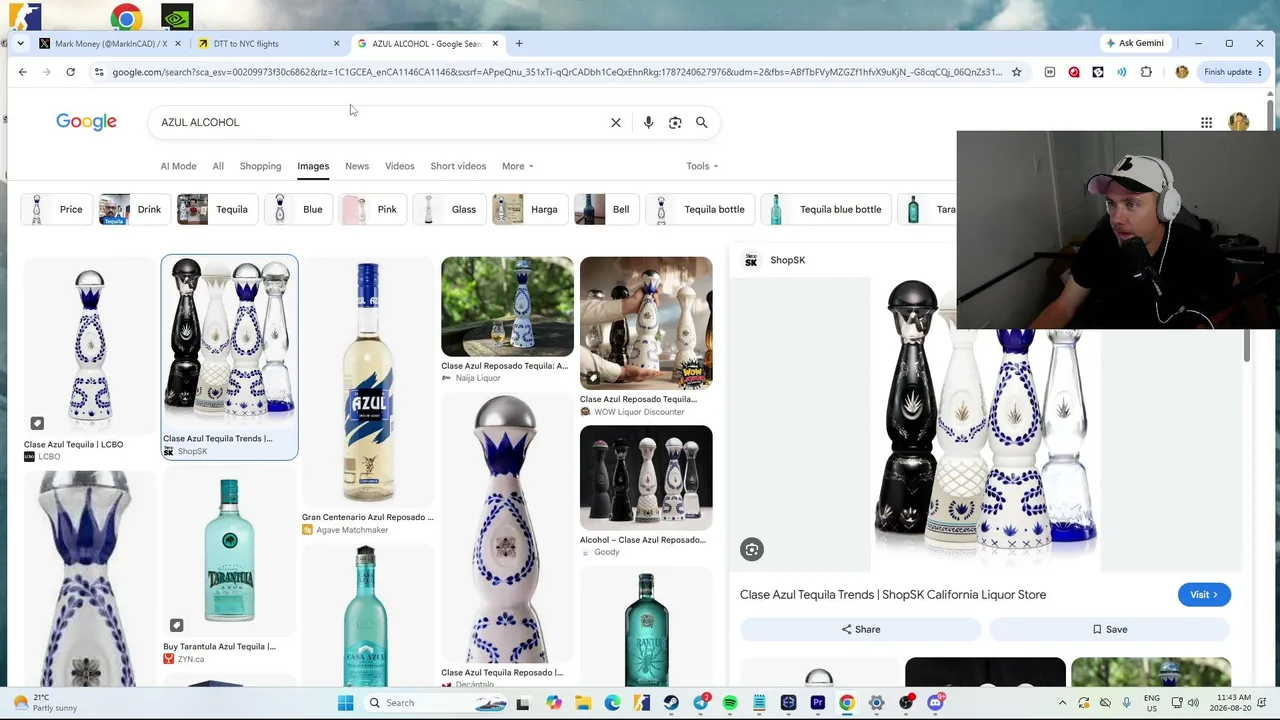1280x720 pixels.
Task: Filter images by the Pink chip
Action: [x=371, y=209]
